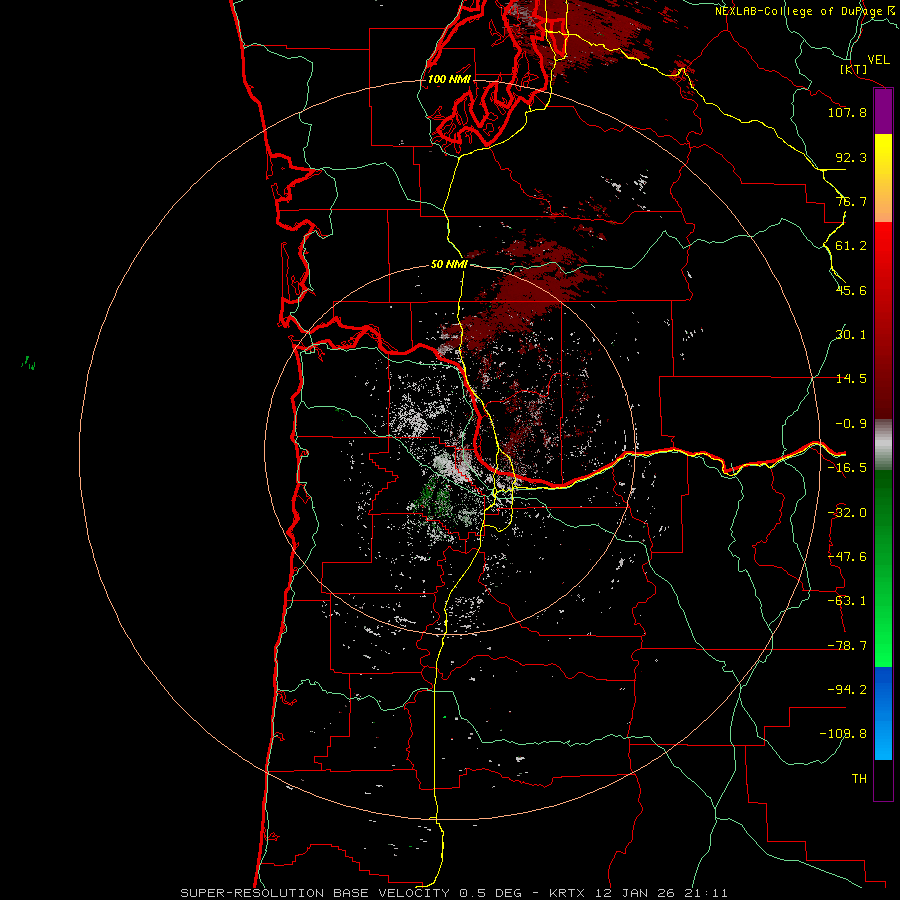Select the -109.8 velocity scale value
The image size is (900, 900).
click(x=843, y=734)
